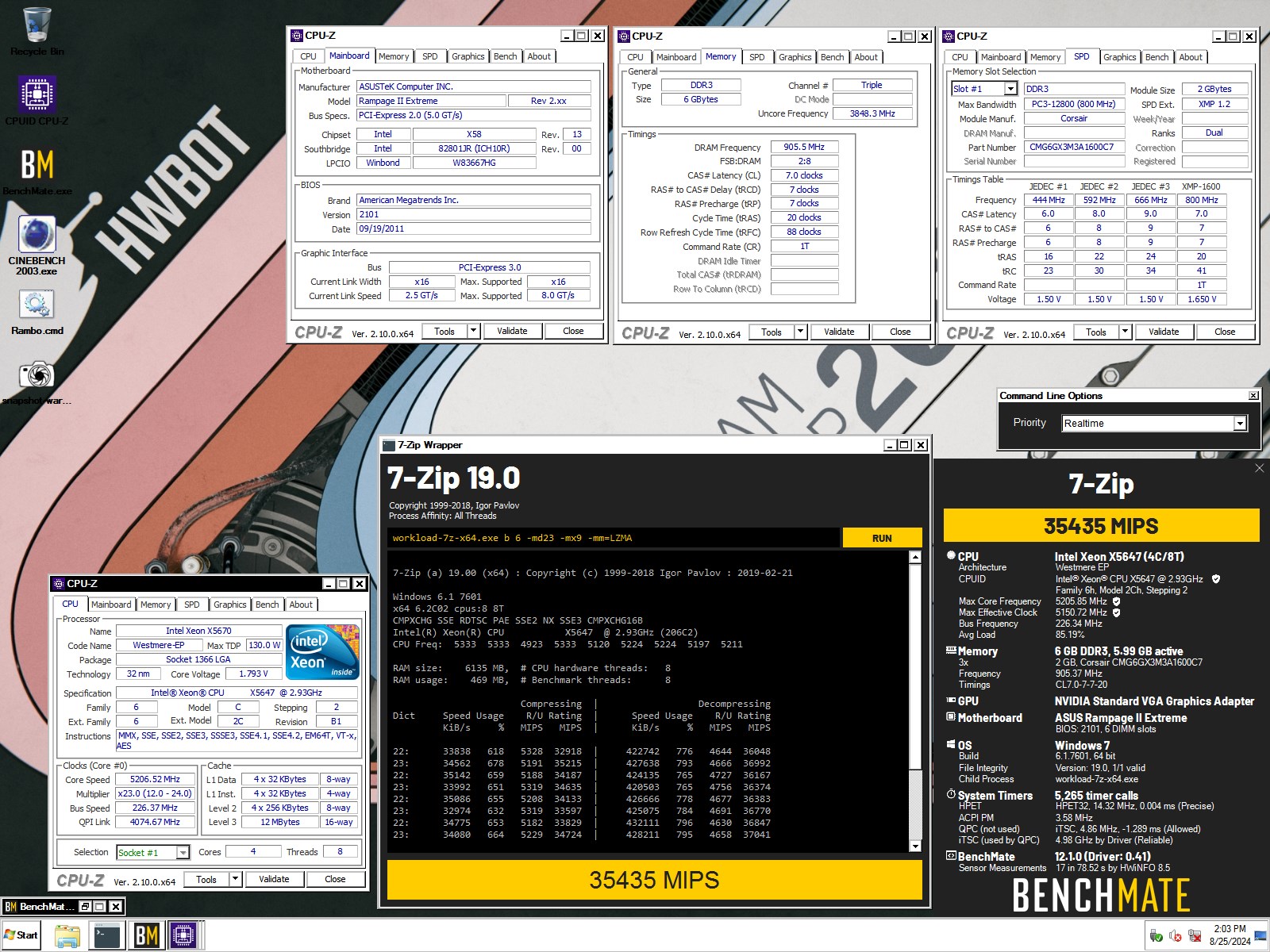Viewport: 1270px width, 952px height.
Task: Select the snapshot camera desktop icon
Action: coord(37,382)
